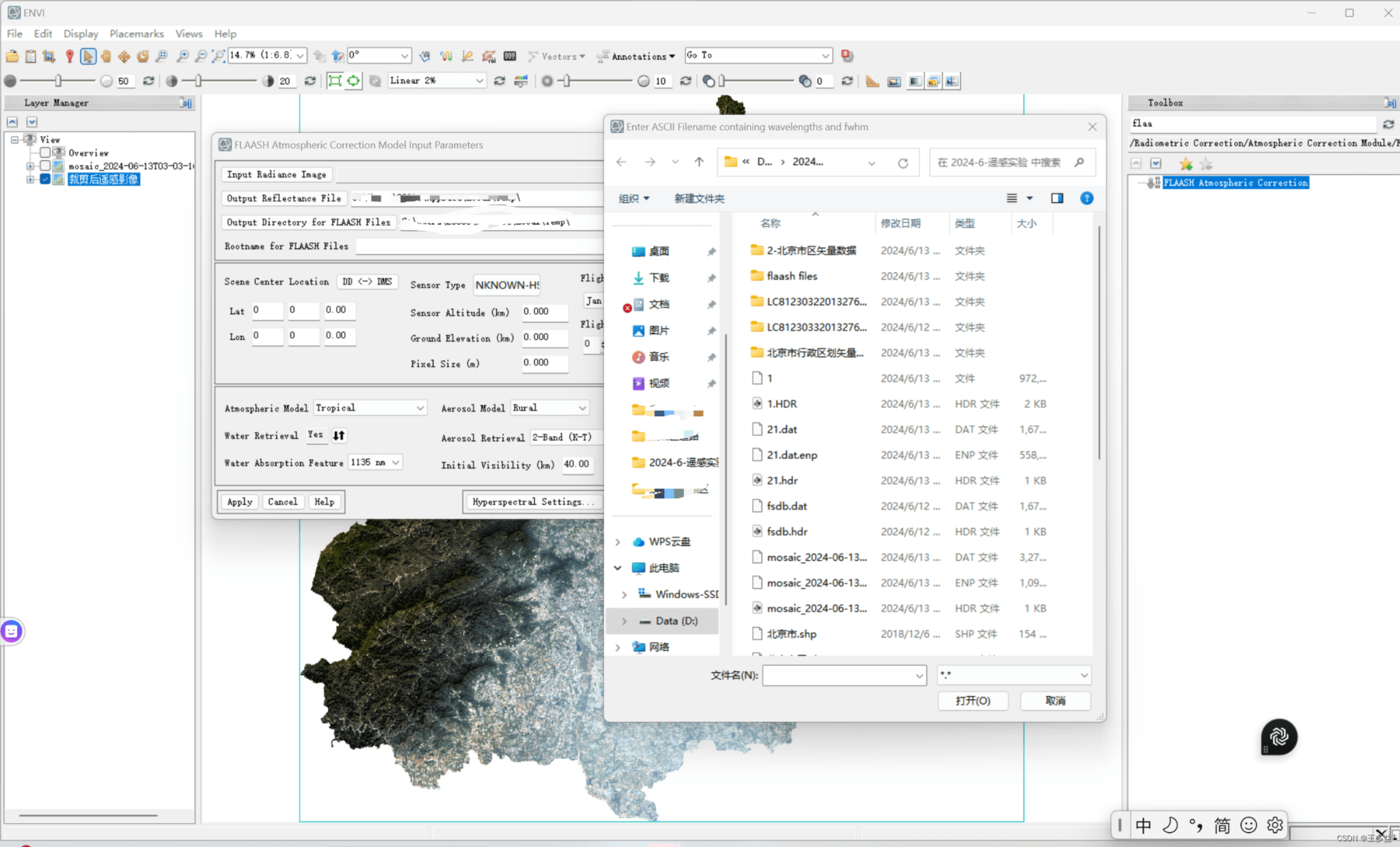Viewport: 1400px width, 847px height.
Task: Click the Zoom In magnifier icon
Action: point(182,55)
